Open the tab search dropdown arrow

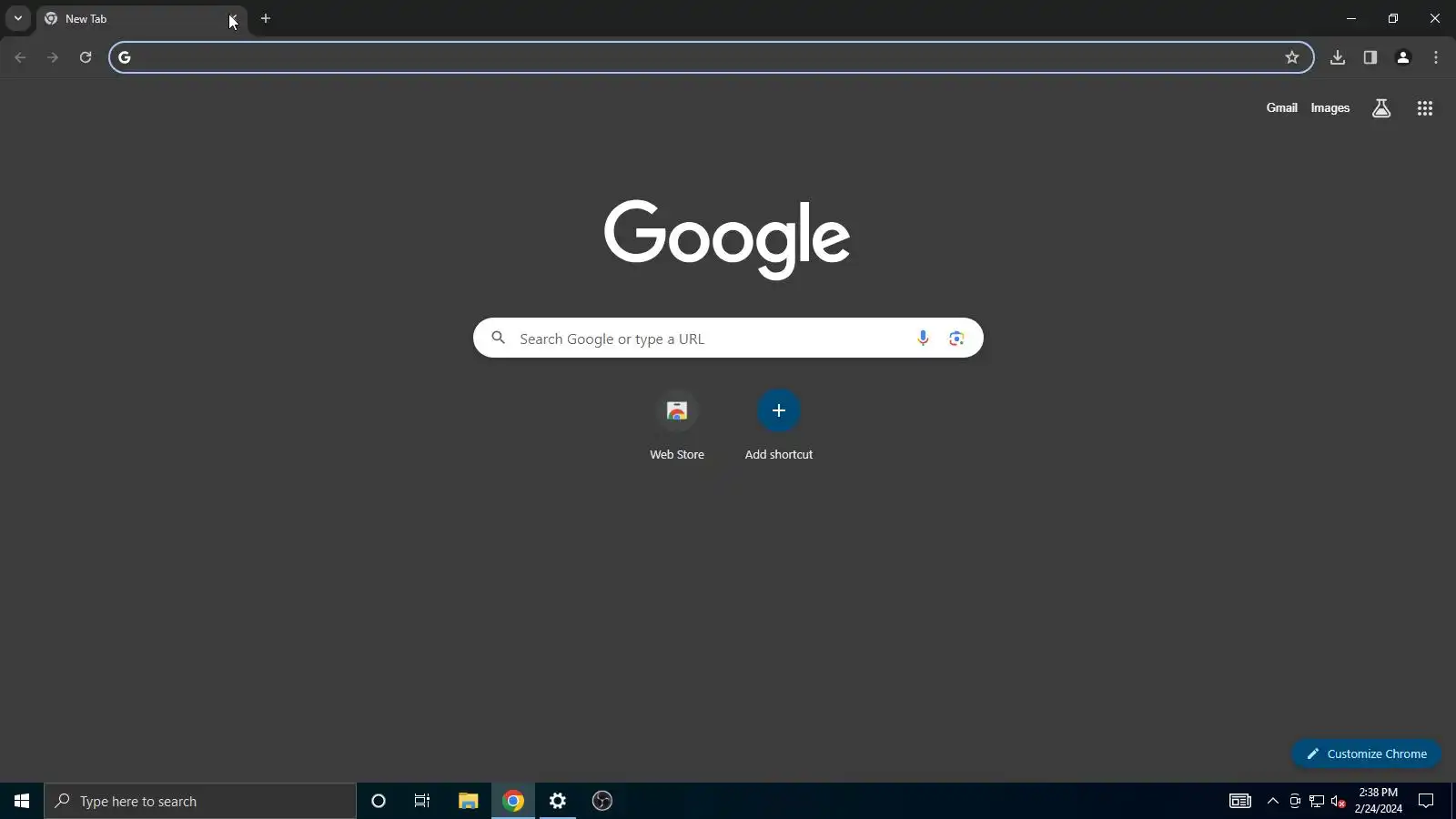click(17, 18)
